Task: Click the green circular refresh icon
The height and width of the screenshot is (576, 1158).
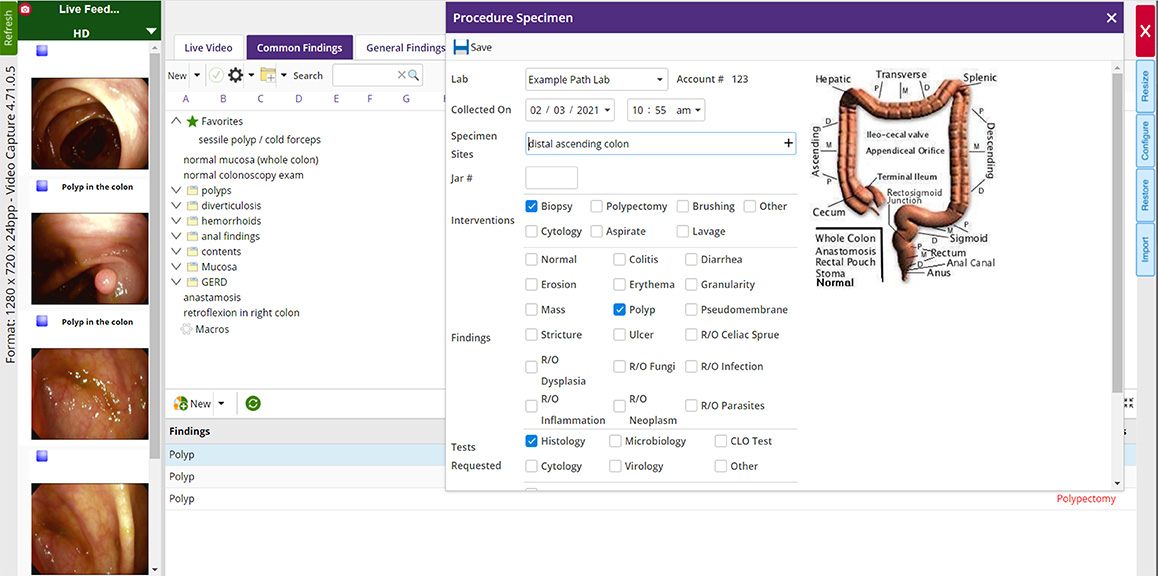Action: 253,403
